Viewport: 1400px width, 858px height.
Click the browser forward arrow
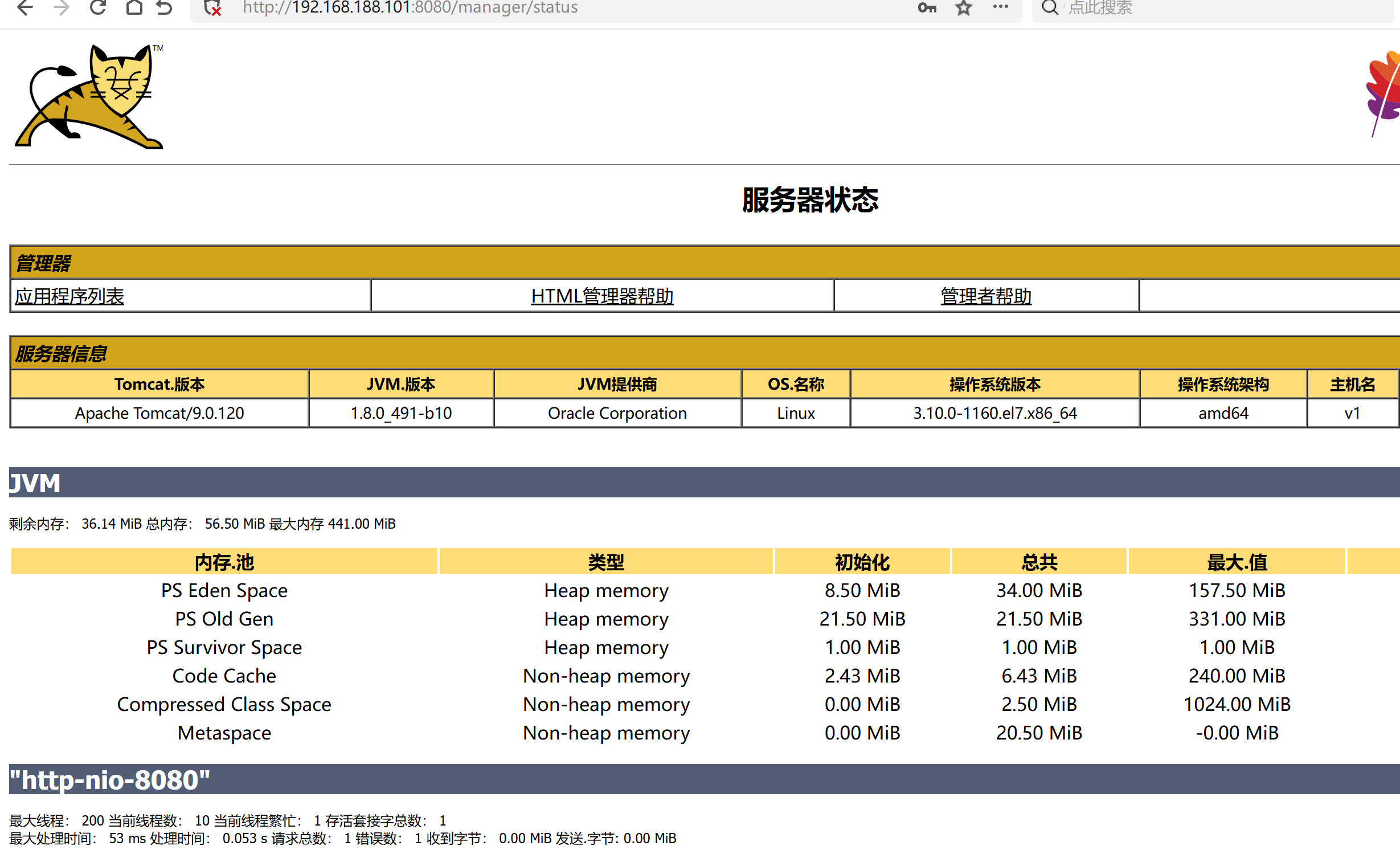[x=62, y=7]
